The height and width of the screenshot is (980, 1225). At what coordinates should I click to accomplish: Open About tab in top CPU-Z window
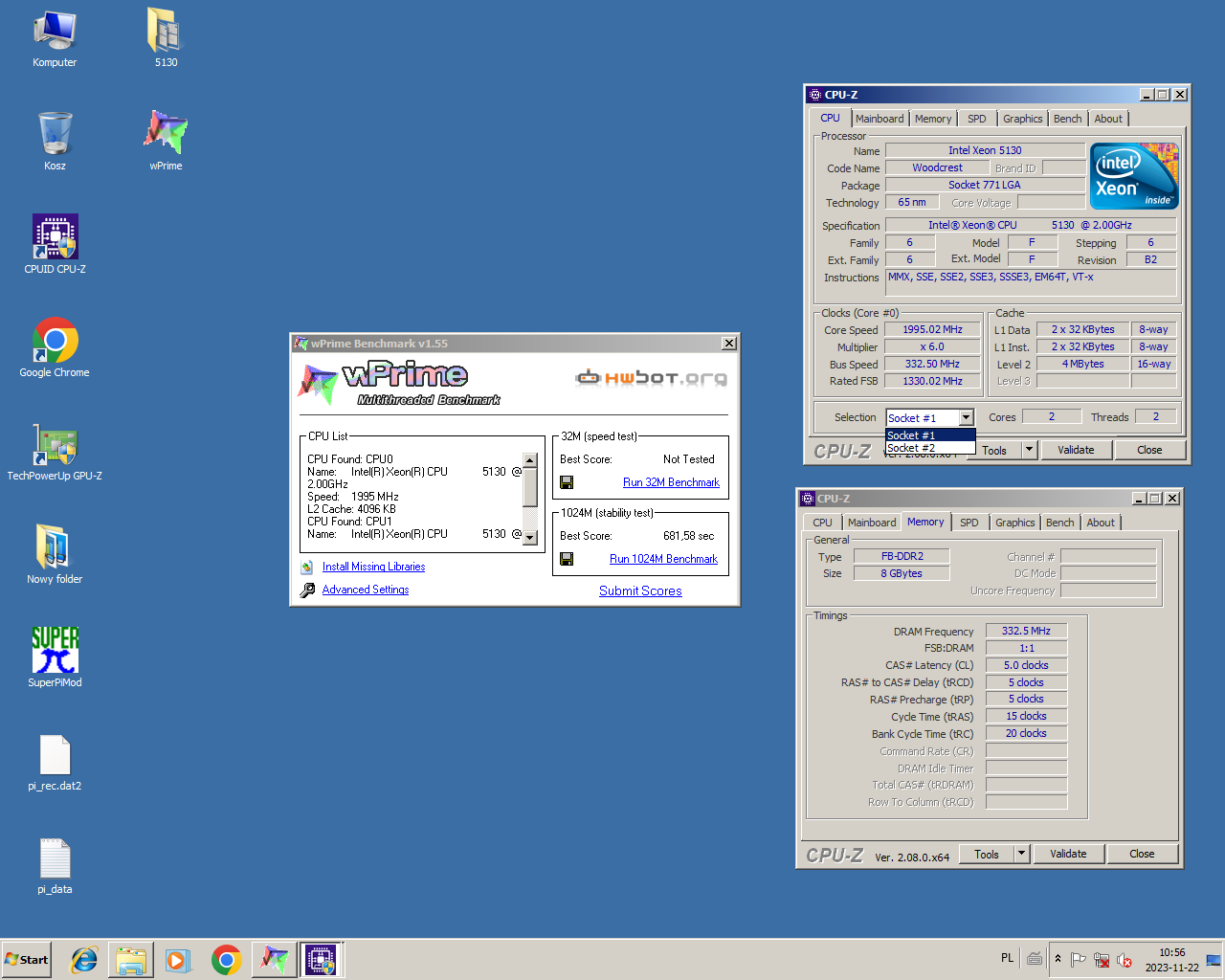1108,119
